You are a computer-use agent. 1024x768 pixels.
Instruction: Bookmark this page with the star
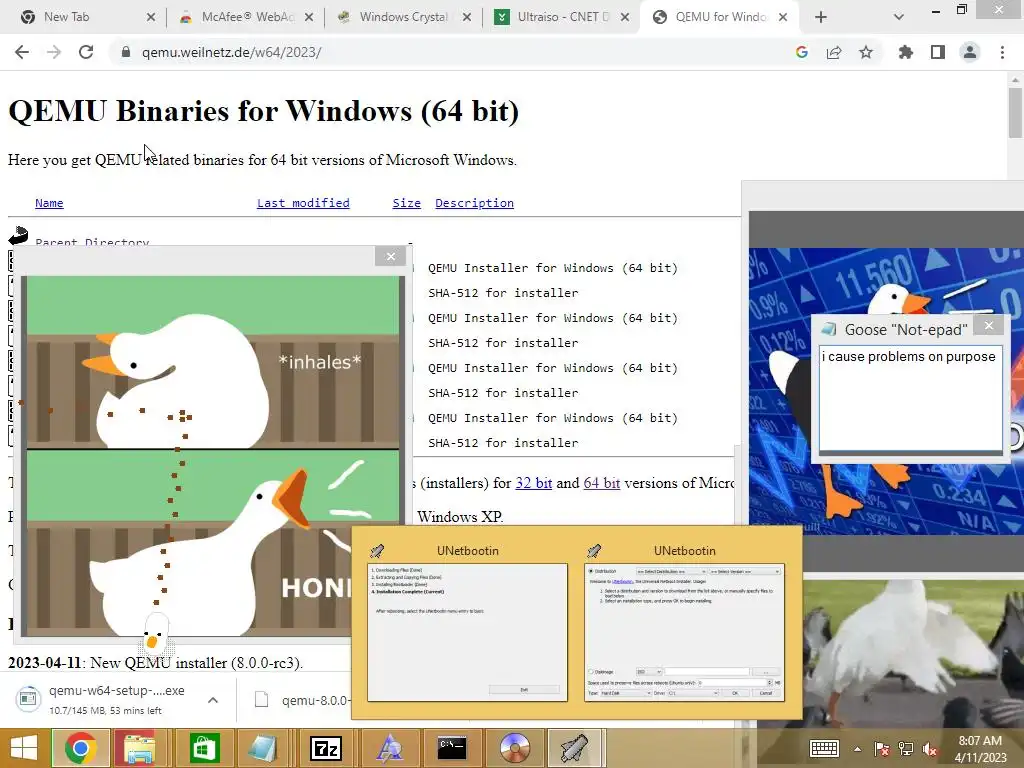point(865,52)
